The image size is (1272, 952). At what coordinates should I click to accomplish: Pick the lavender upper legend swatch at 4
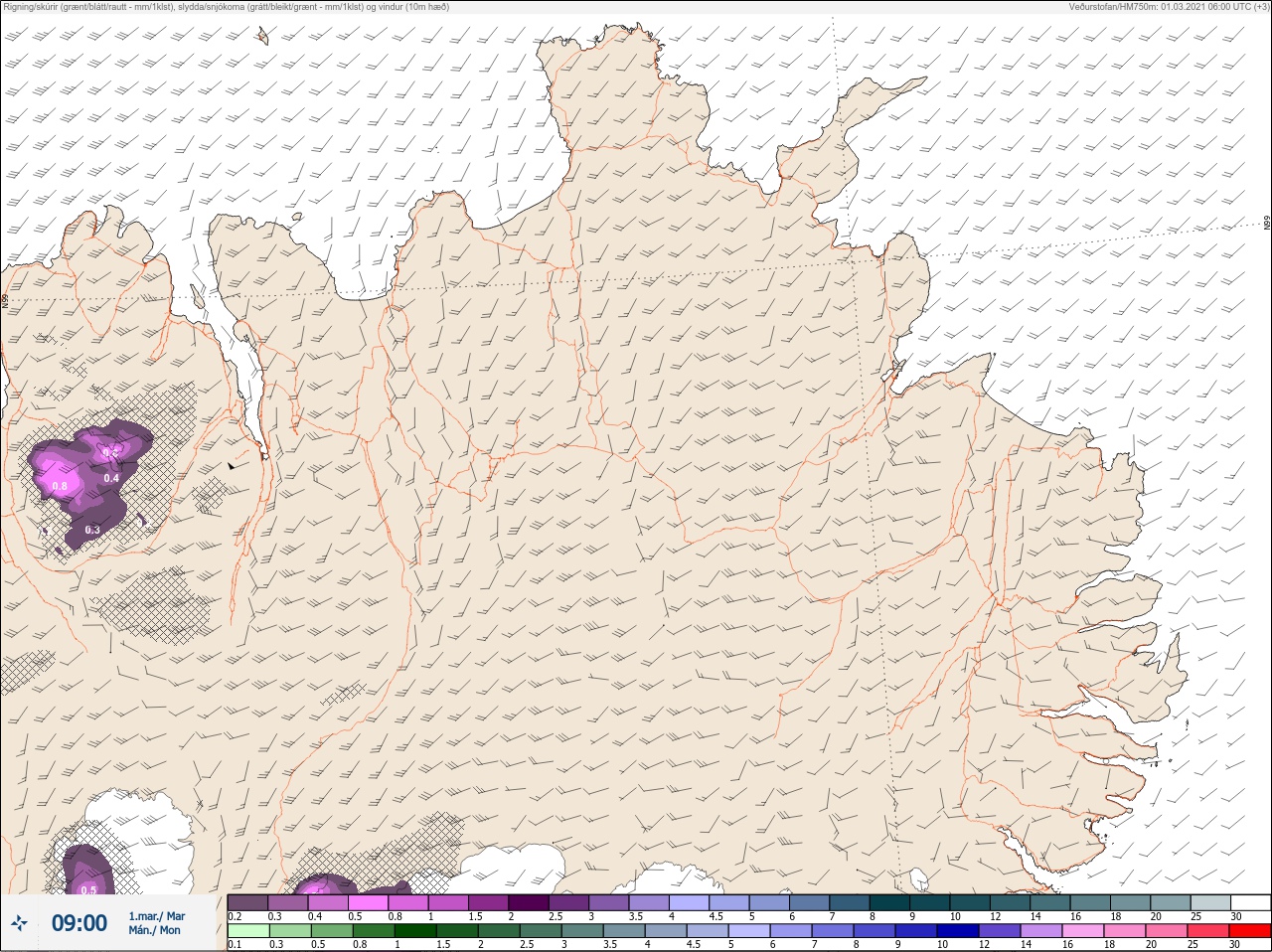(689, 902)
